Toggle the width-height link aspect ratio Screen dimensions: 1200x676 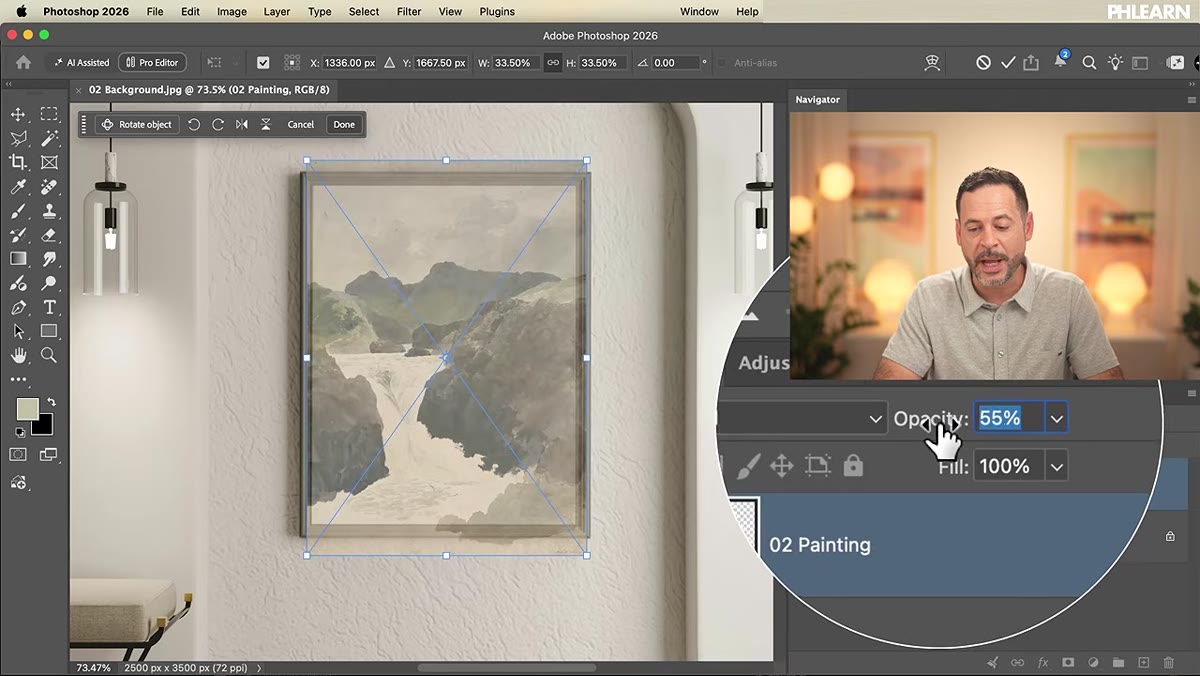pos(552,62)
